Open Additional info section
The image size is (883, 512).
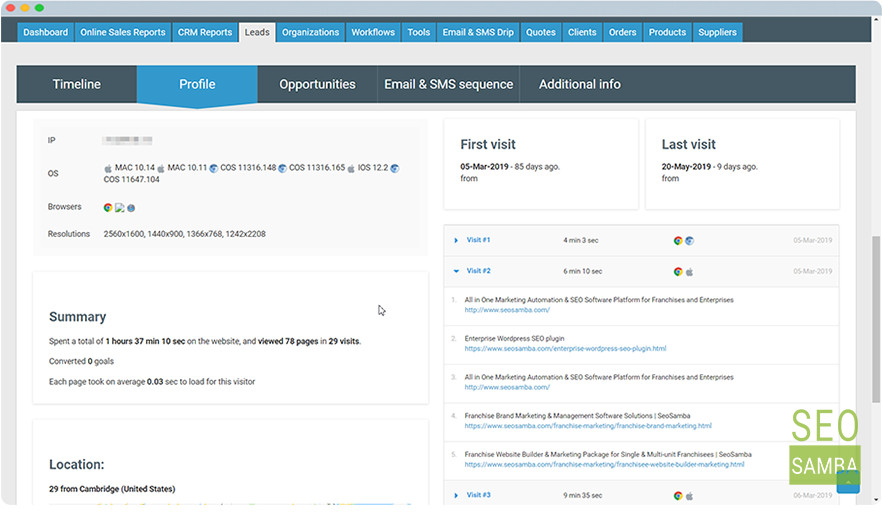[x=579, y=84]
